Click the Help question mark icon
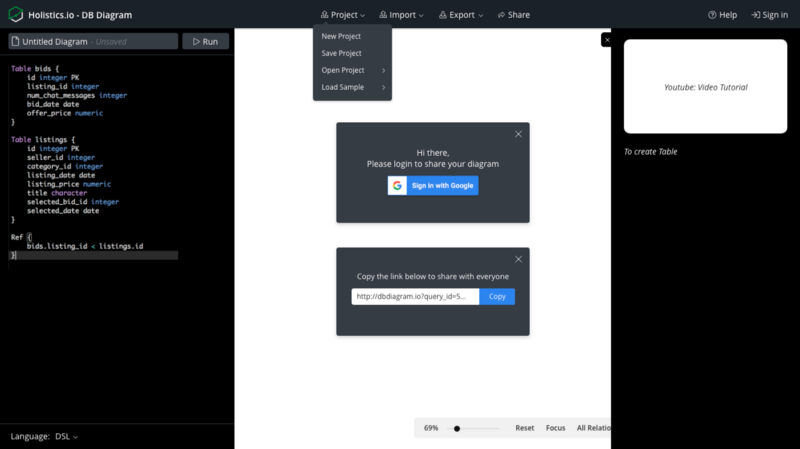 point(712,15)
